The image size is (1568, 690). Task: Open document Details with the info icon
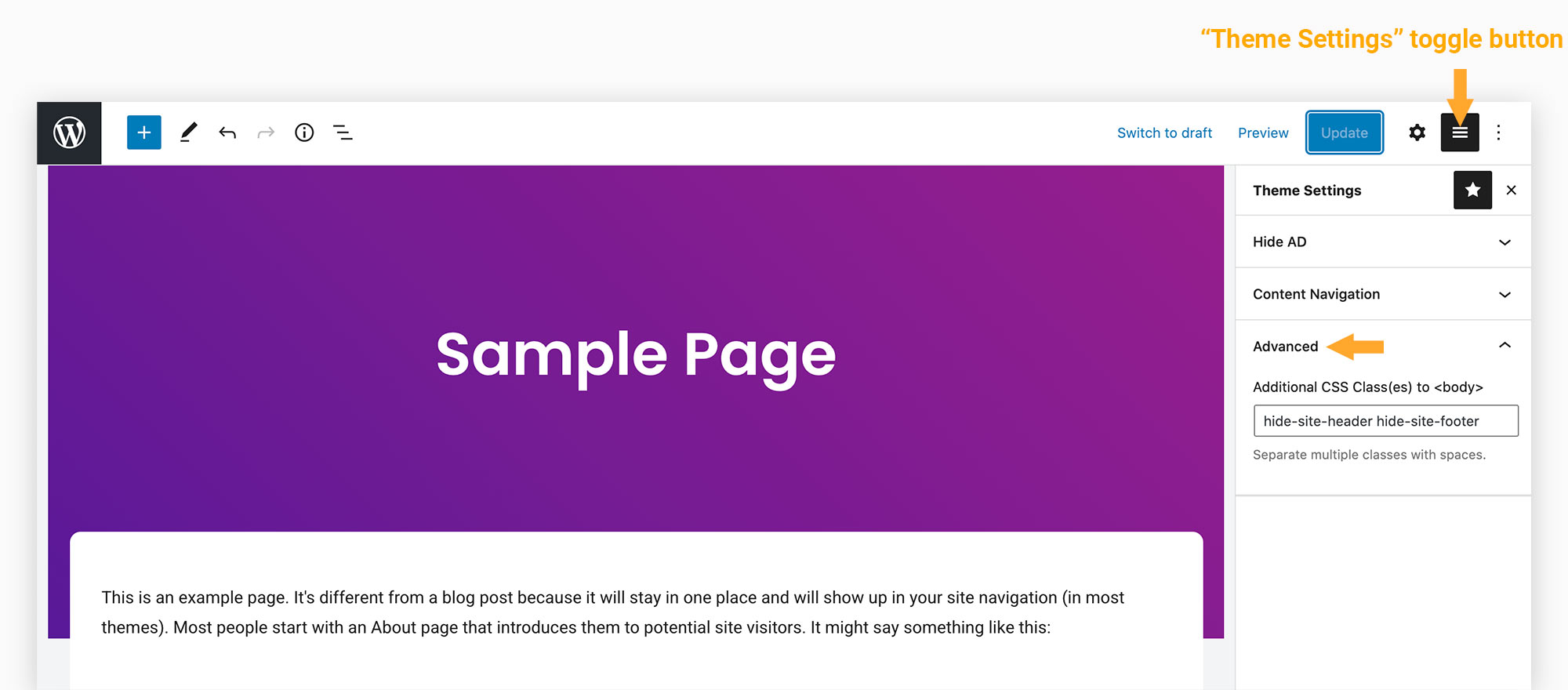(304, 133)
